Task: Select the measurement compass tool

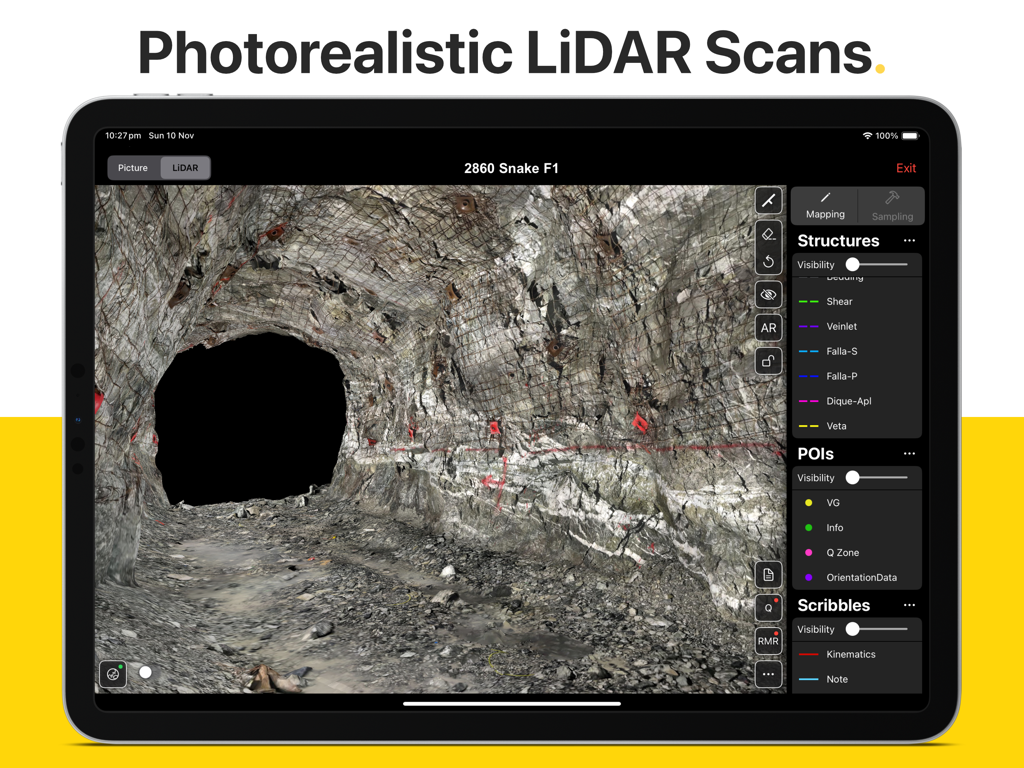Action: pos(768,200)
